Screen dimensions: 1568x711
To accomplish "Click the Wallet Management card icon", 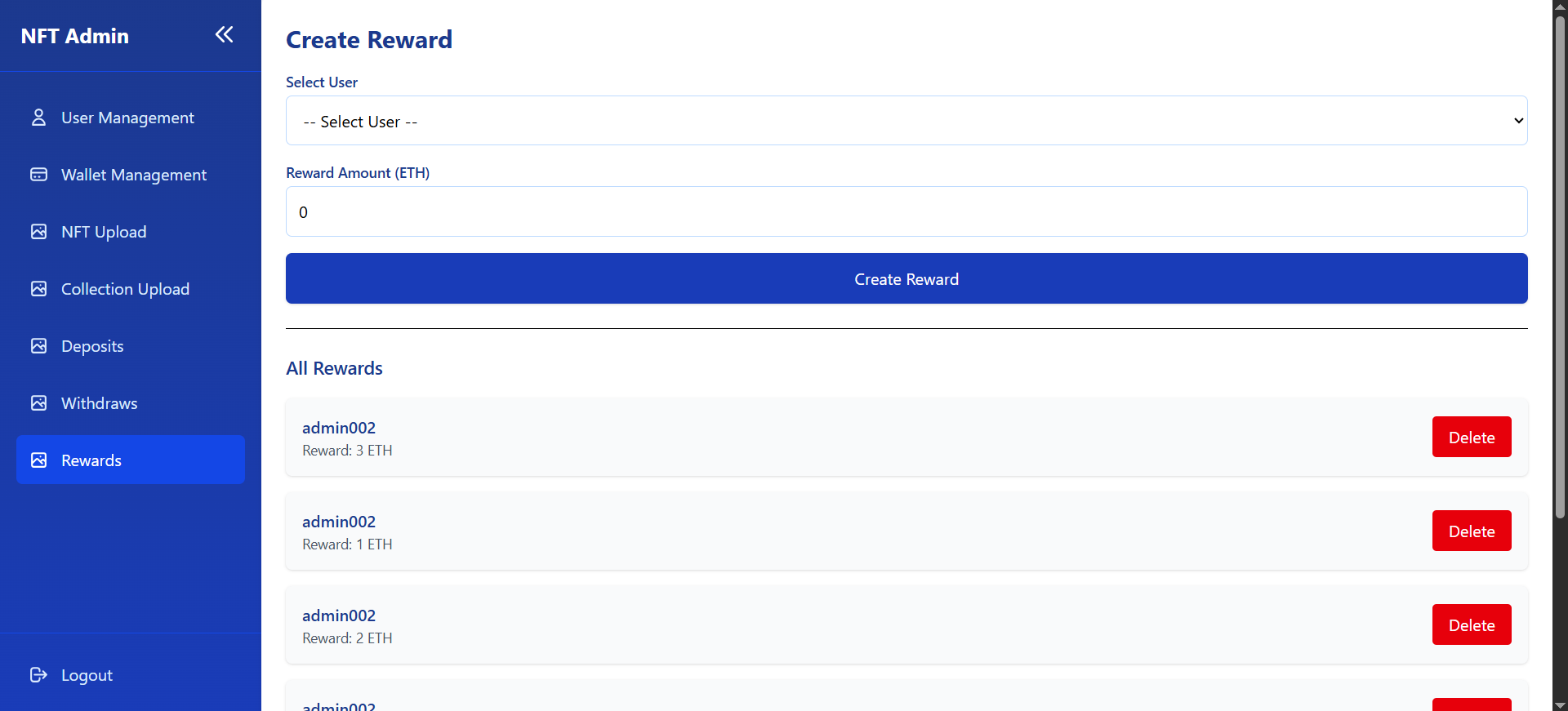I will (x=38, y=175).
